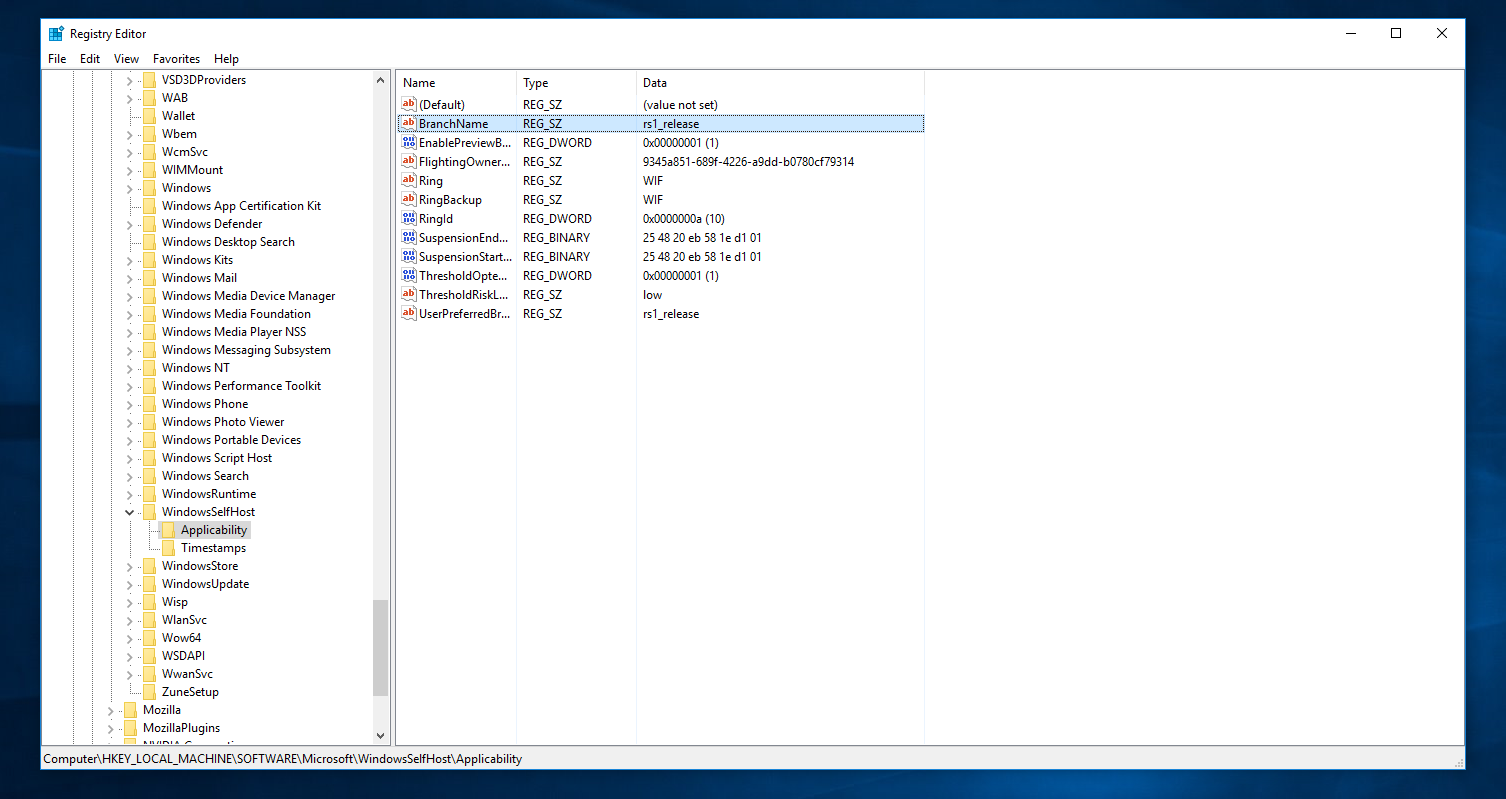Select the Windows Performance Toolkit key
1506x799 pixels.
pyautogui.click(x=241, y=386)
